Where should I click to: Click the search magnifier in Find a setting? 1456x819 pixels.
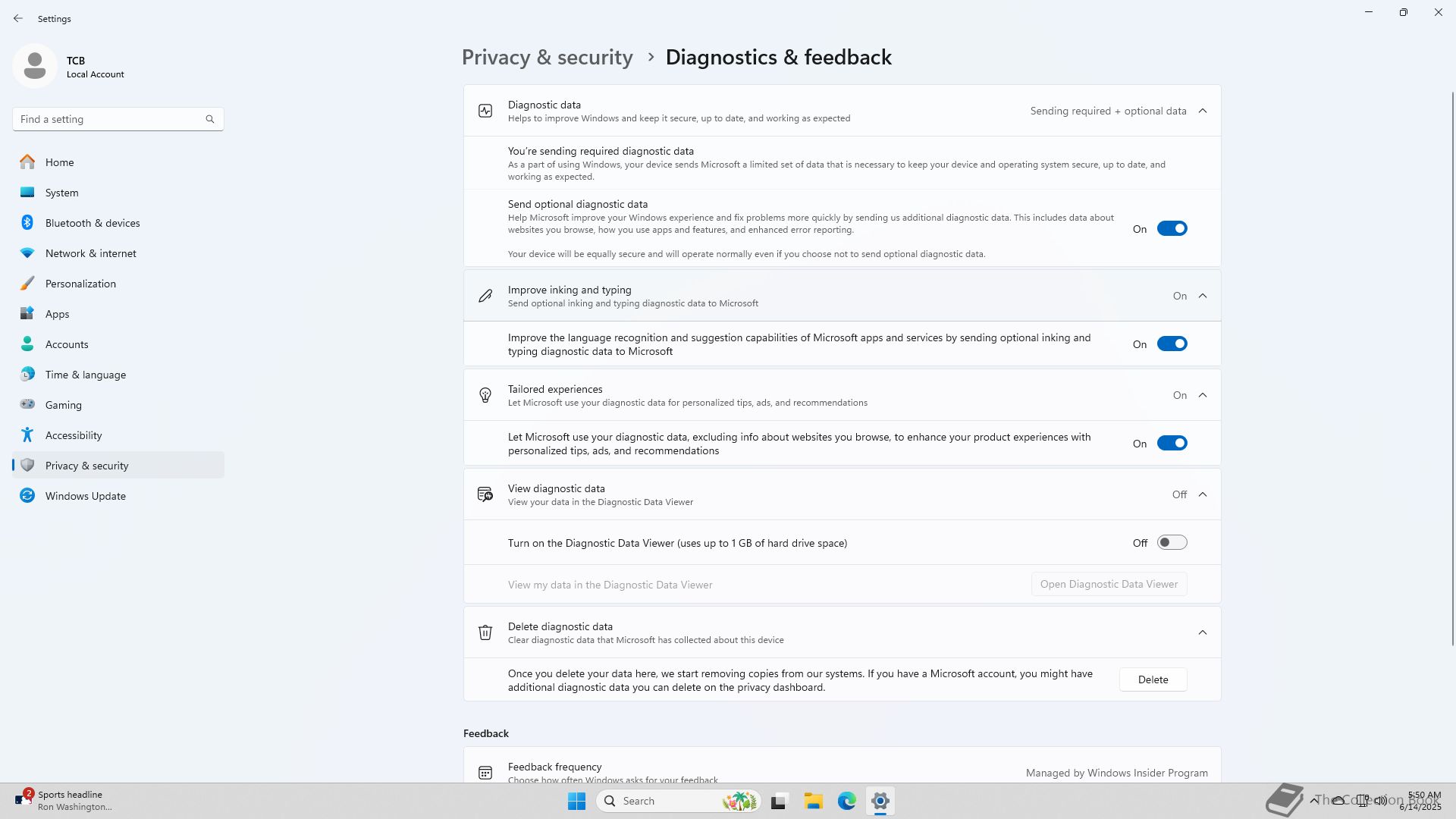(210, 119)
